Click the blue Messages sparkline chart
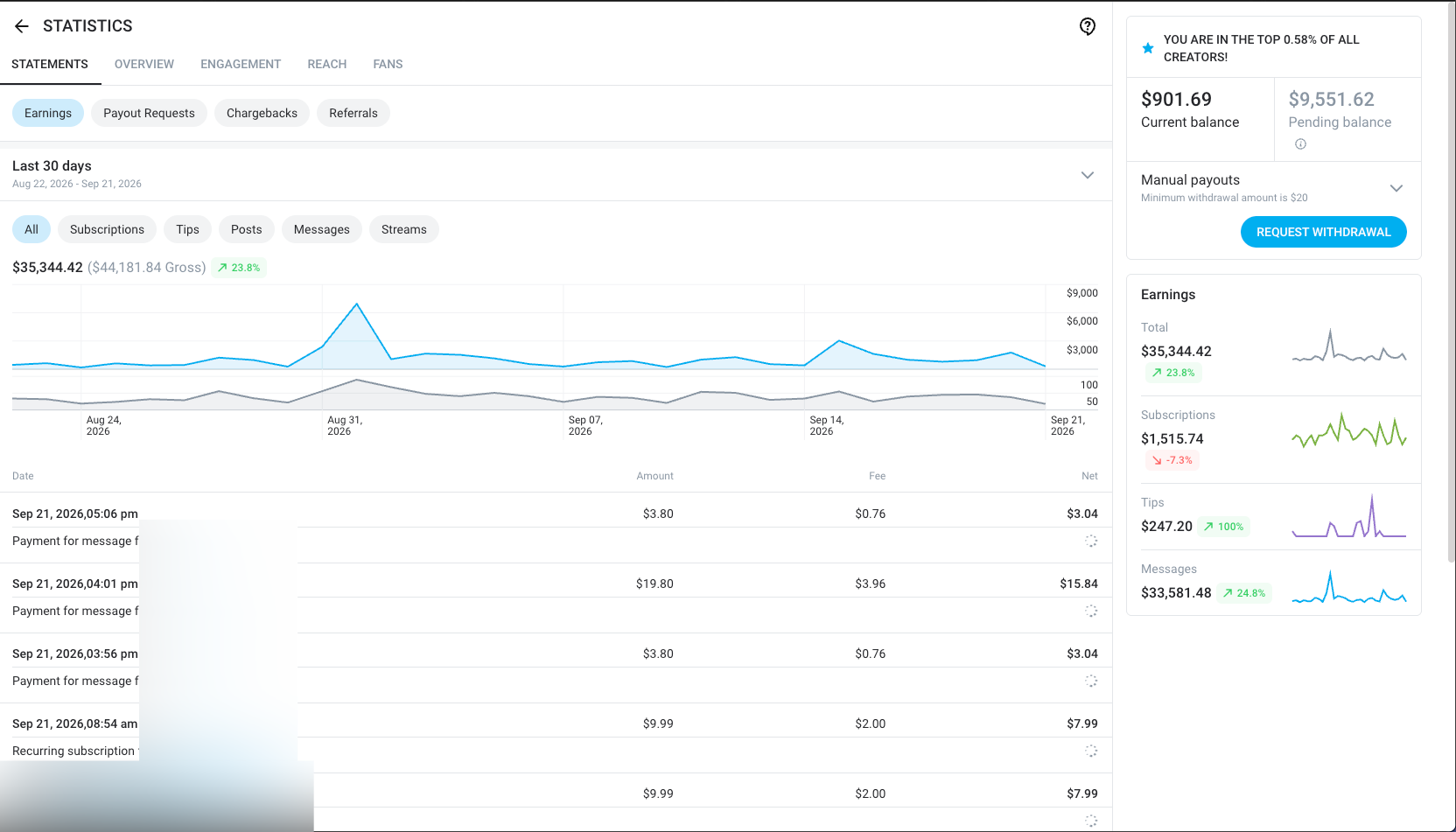 [x=1349, y=587]
